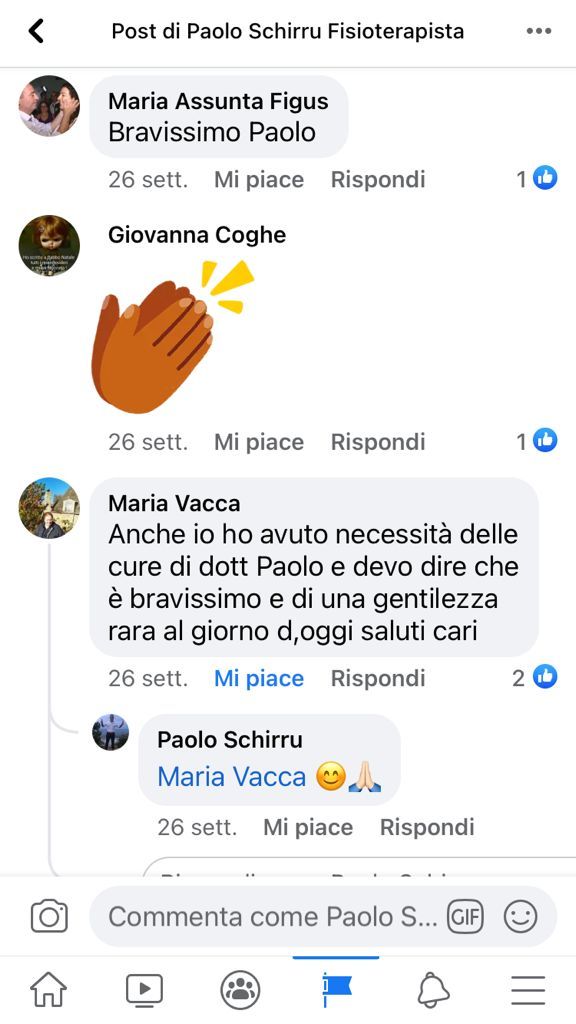Viewport: 576px width, 1024px height.
Task: Tap the camera icon in the comment bar
Action: pos(49,916)
